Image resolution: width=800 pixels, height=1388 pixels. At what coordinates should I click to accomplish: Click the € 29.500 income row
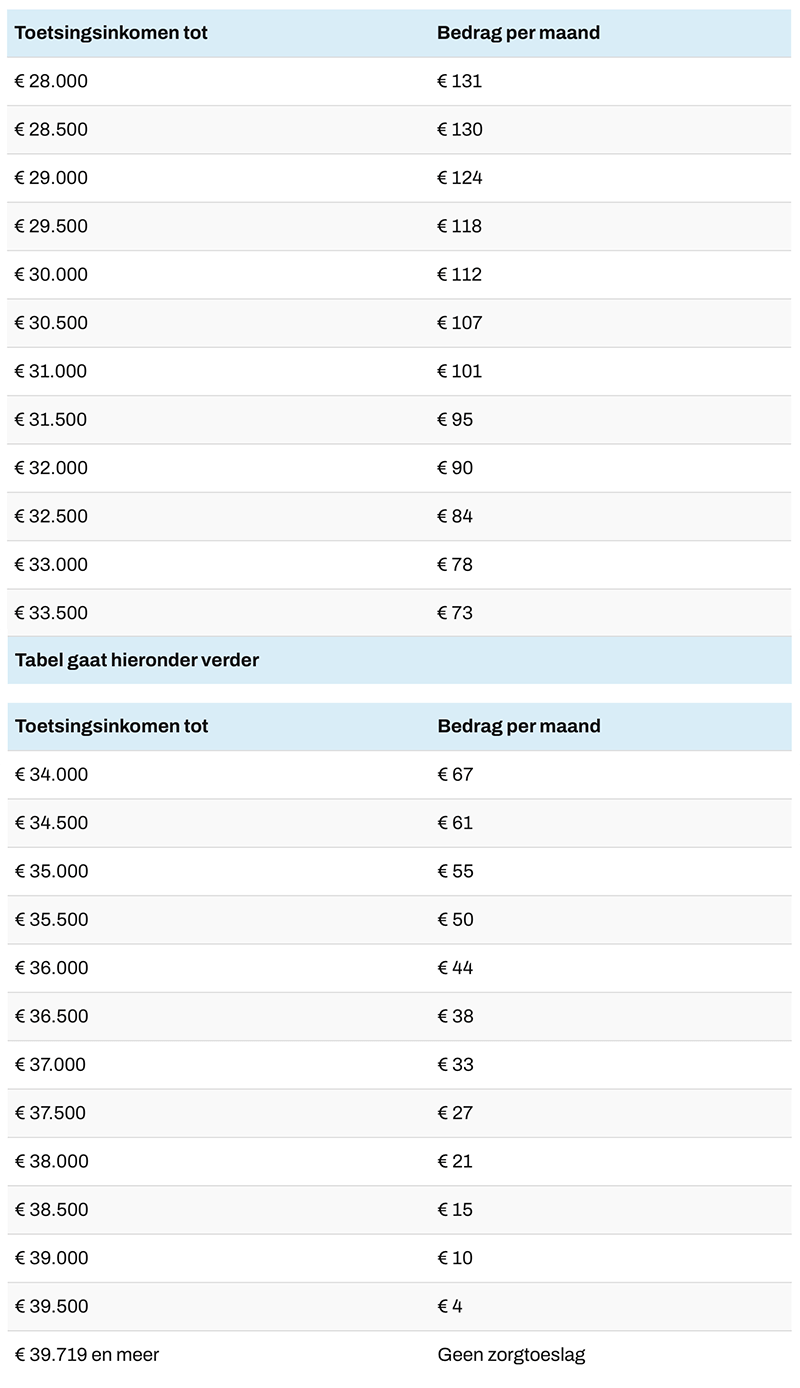pyautogui.click(x=51, y=226)
